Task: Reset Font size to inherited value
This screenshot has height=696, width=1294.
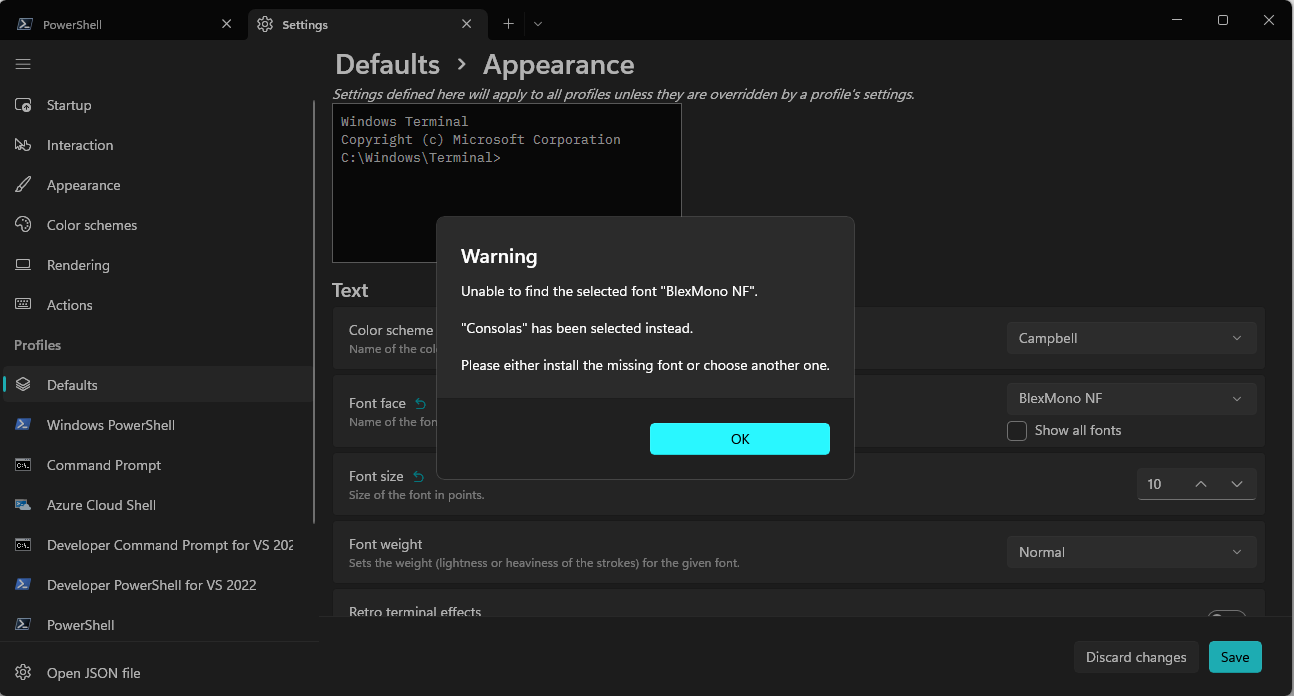Action: tap(418, 477)
